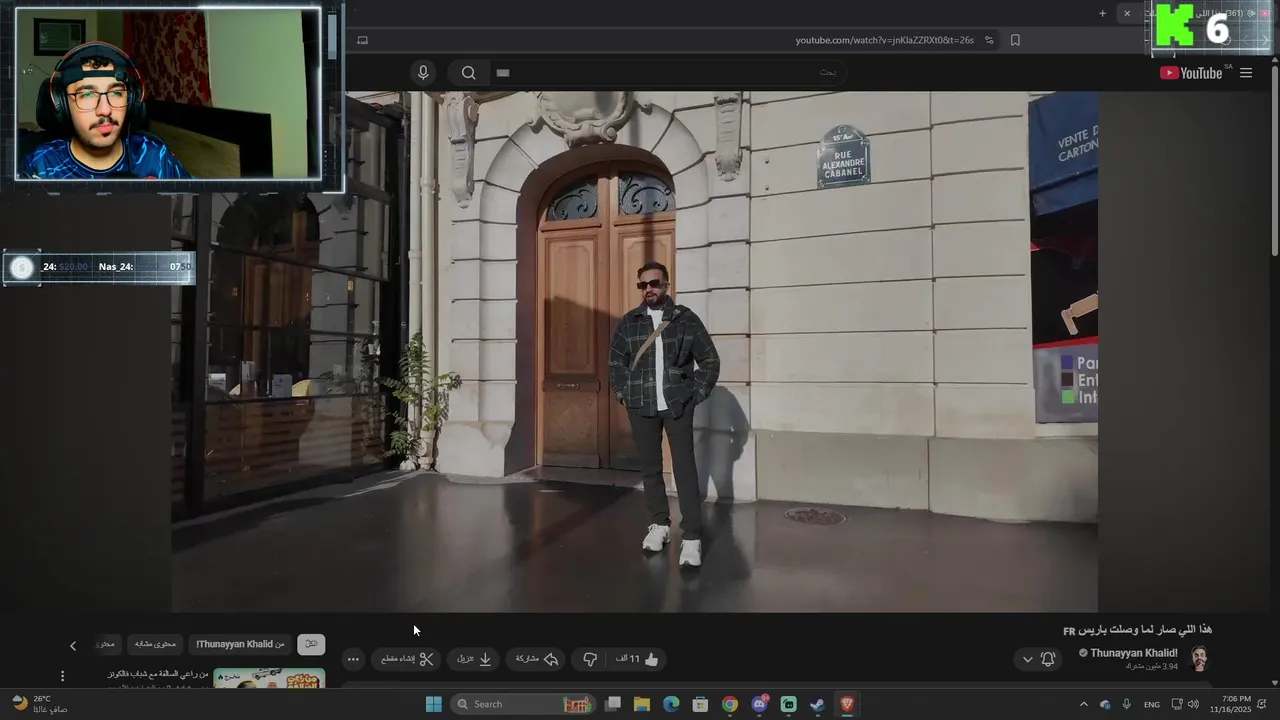Screen dimensions: 1280x720
Task: Open File Explorer from the taskbar
Action: [x=642, y=704]
